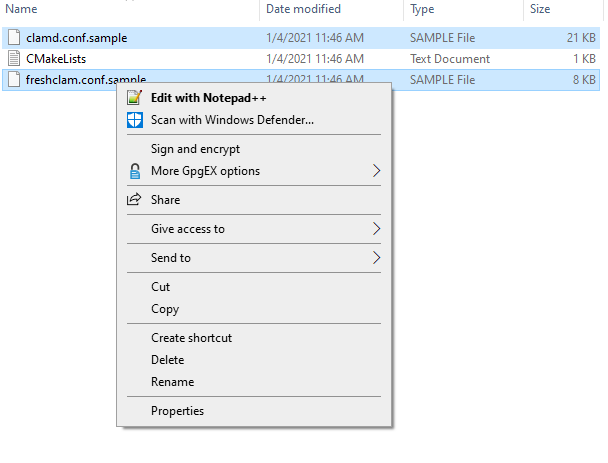This screenshot has height=463, width=608.
Task: Click the clamd.conf.sample file icon
Action: 14,38
